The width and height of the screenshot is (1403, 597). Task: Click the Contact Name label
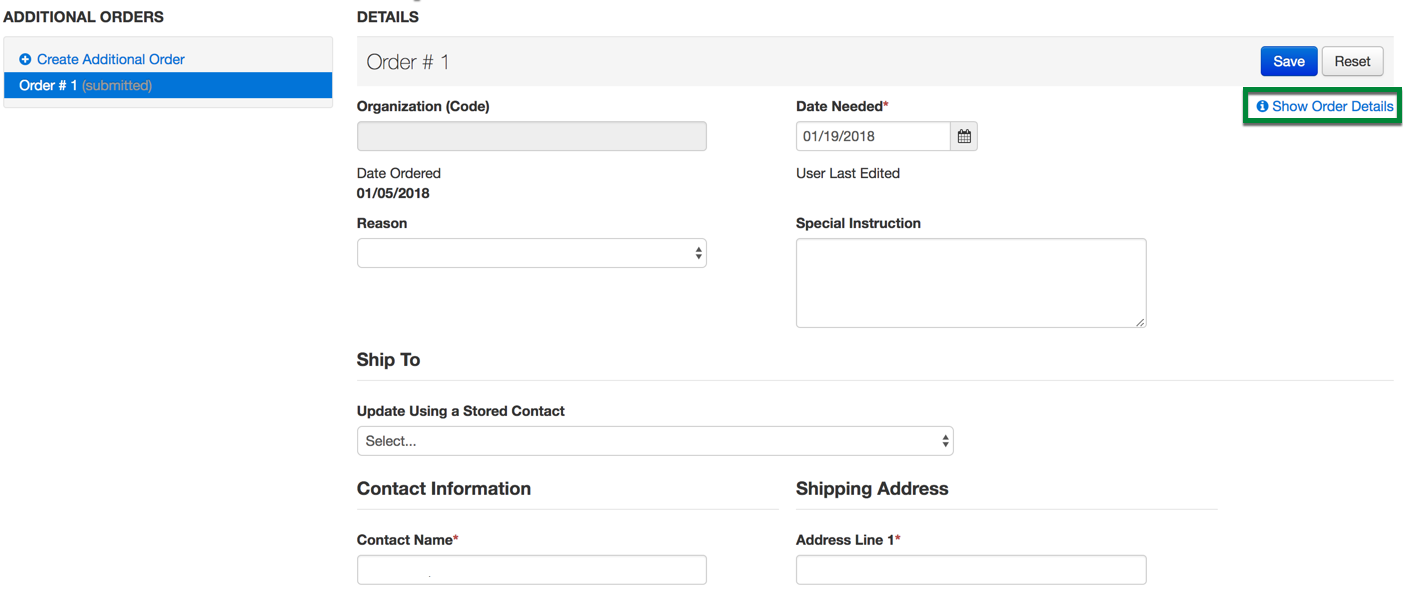coord(404,540)
